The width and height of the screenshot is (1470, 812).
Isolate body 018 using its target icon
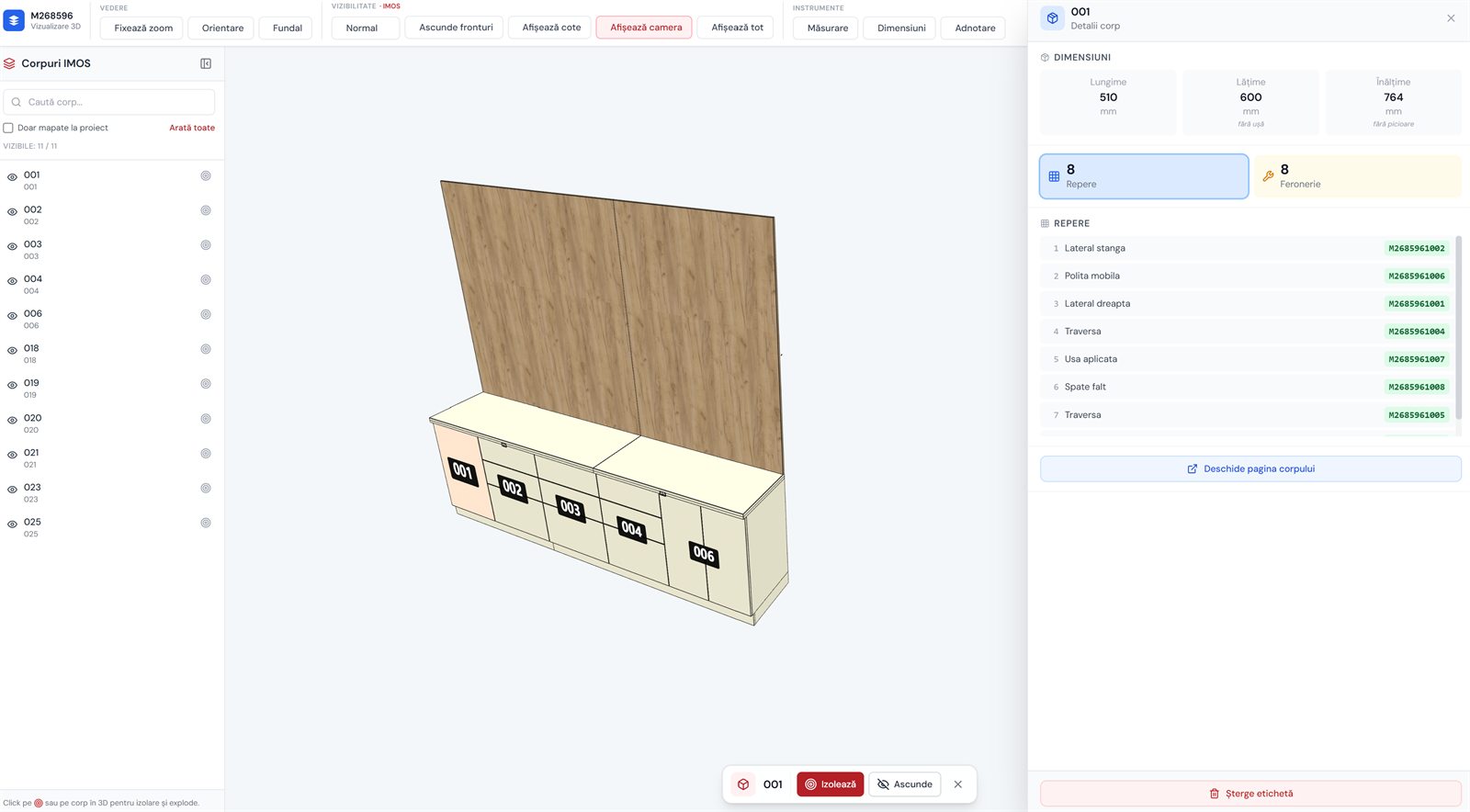(206, 349)
